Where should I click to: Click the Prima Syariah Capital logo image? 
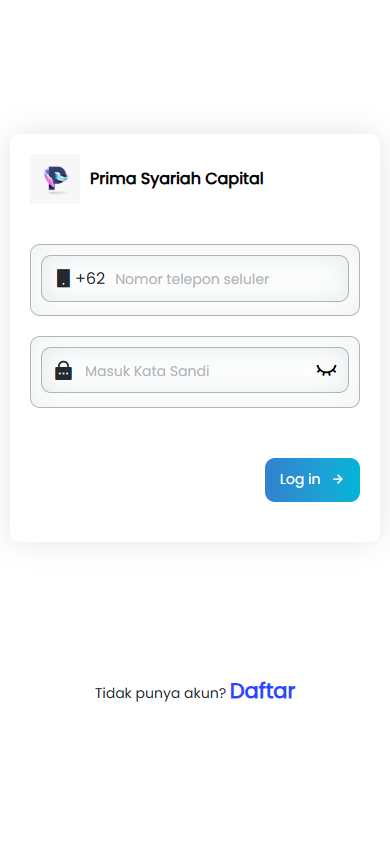click(55, 179)
